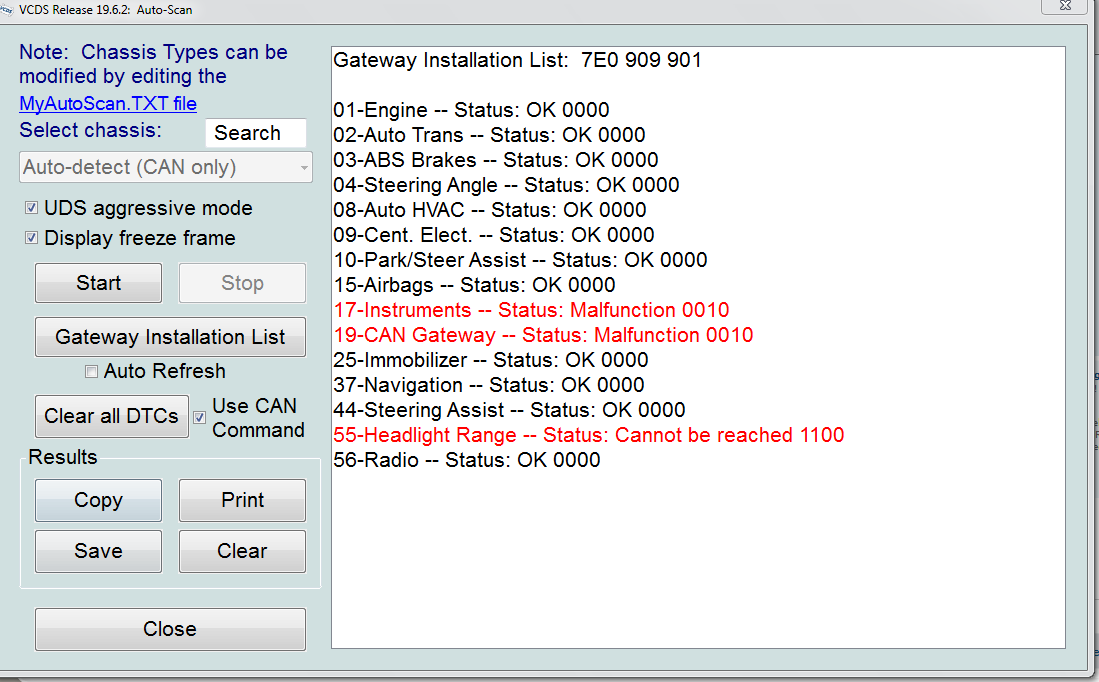
Task: Click the VCDS title bar icon
Action: pyautogui.click(x=6, y=10)
